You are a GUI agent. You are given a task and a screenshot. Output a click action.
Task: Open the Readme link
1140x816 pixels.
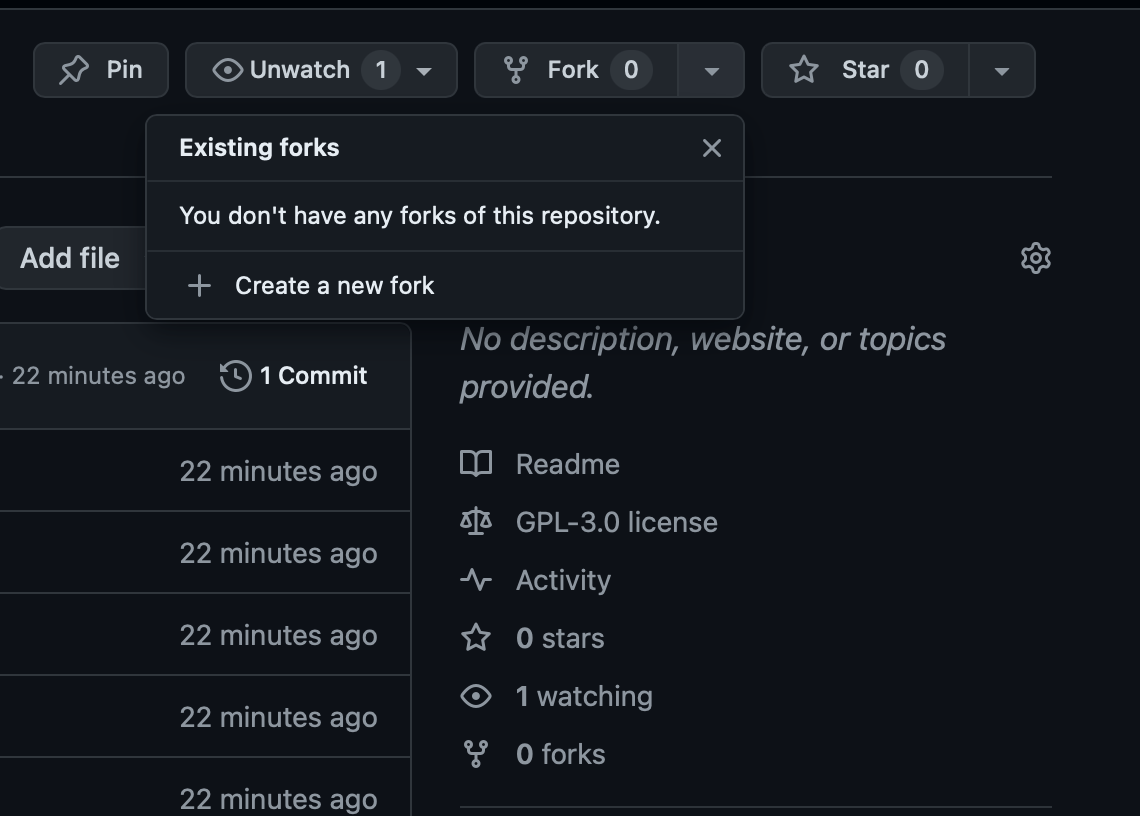pos(567,464)
